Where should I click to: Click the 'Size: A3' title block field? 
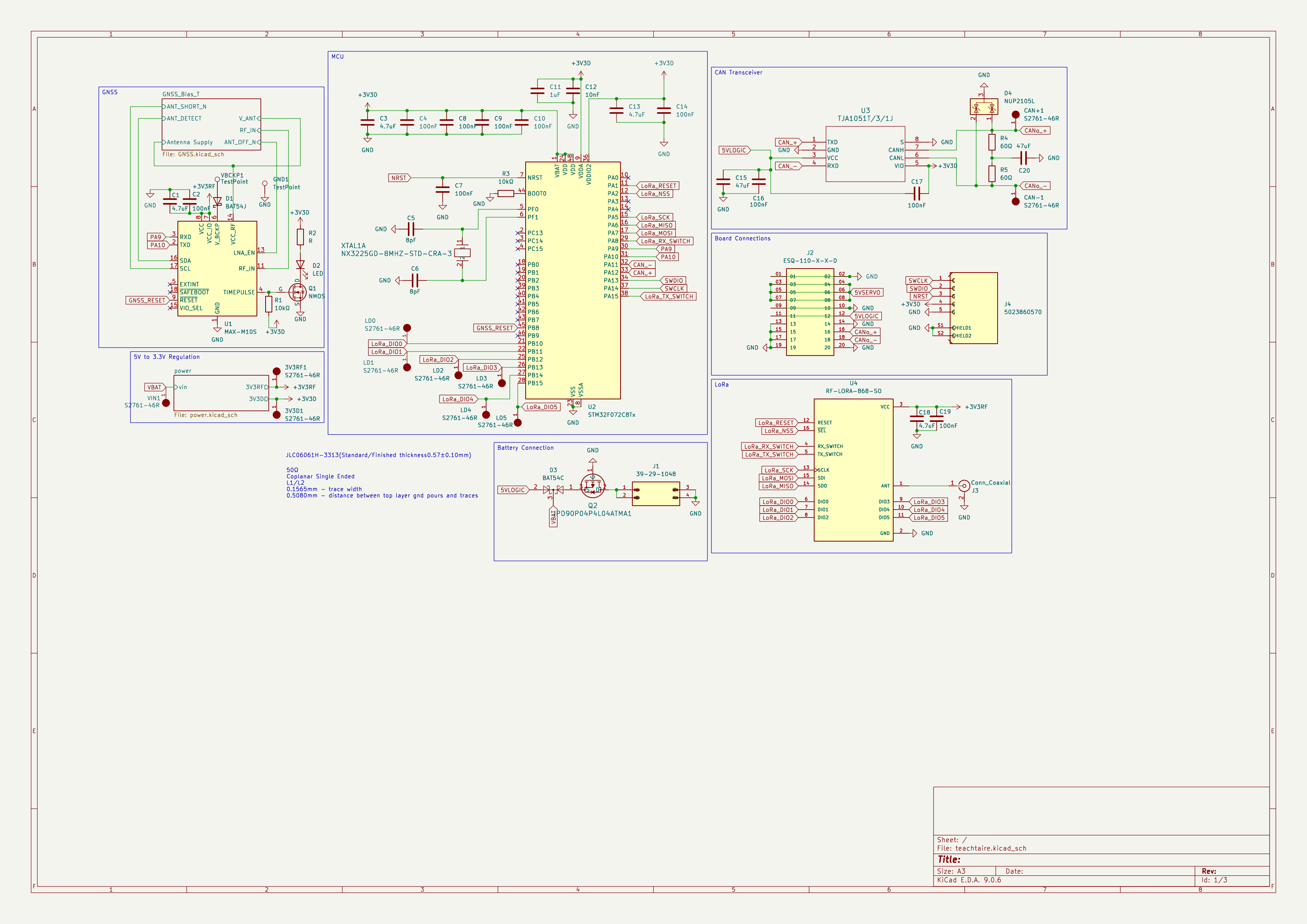pos(951,871)
